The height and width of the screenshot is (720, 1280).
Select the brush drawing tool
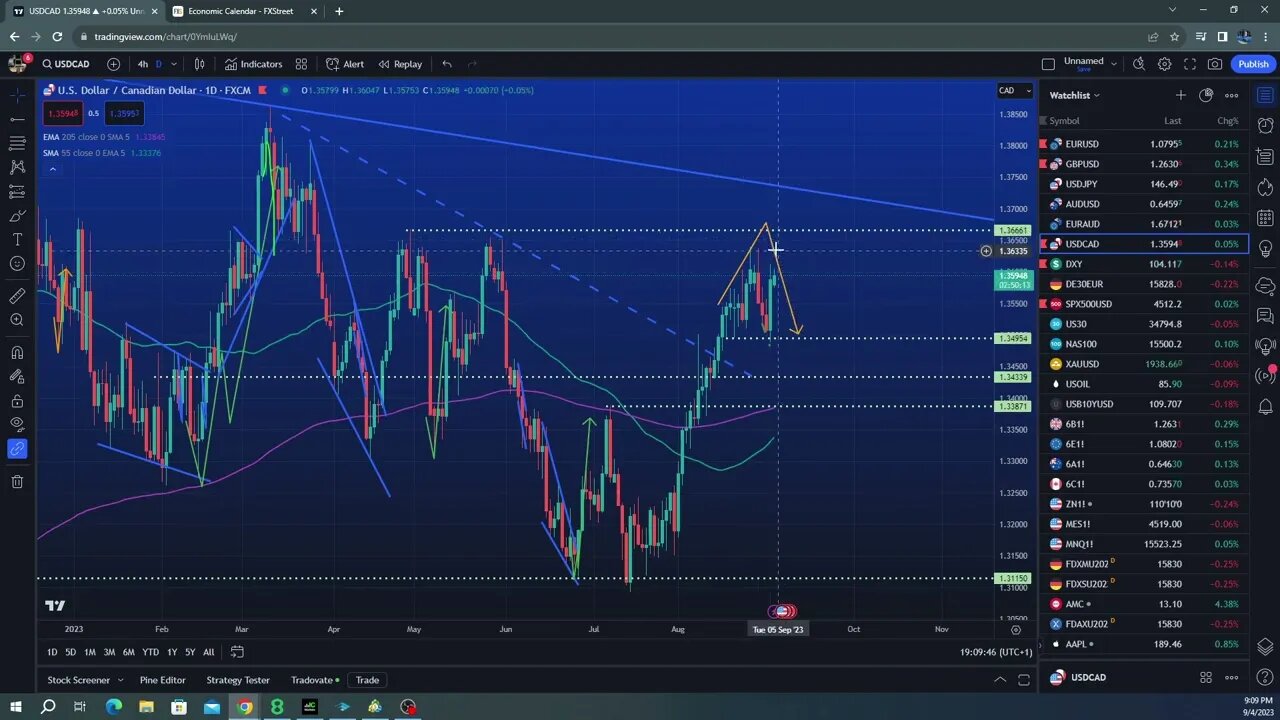point(17,215)
